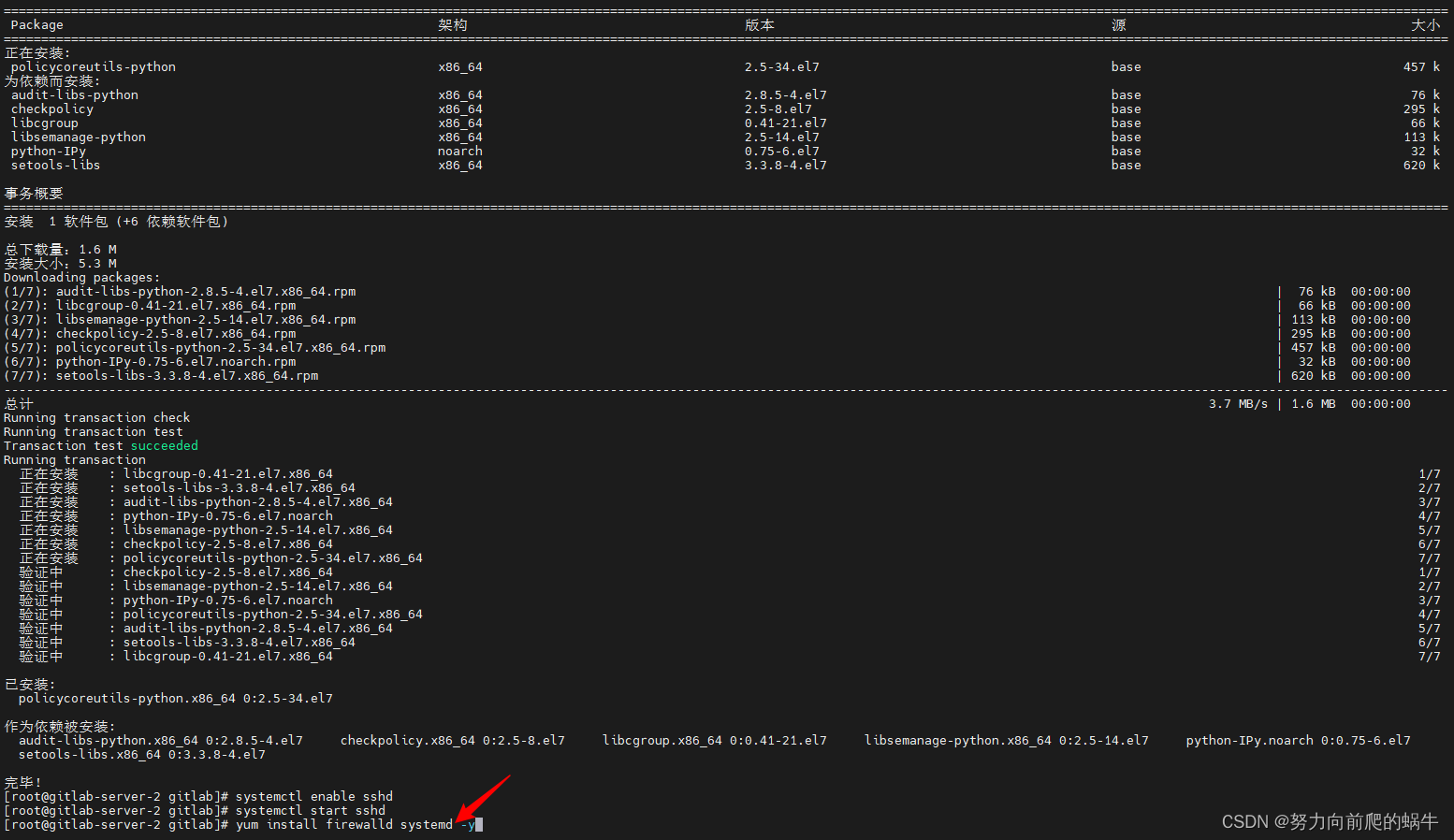The width and height of the screenshot is (1454, 840).
Task: Click the '版本' column header
Action: tap(760, 25)
